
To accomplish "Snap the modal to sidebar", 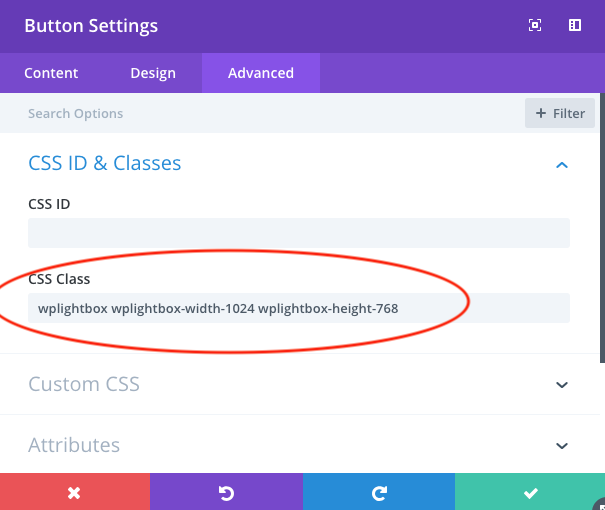I will click(575, 26).
